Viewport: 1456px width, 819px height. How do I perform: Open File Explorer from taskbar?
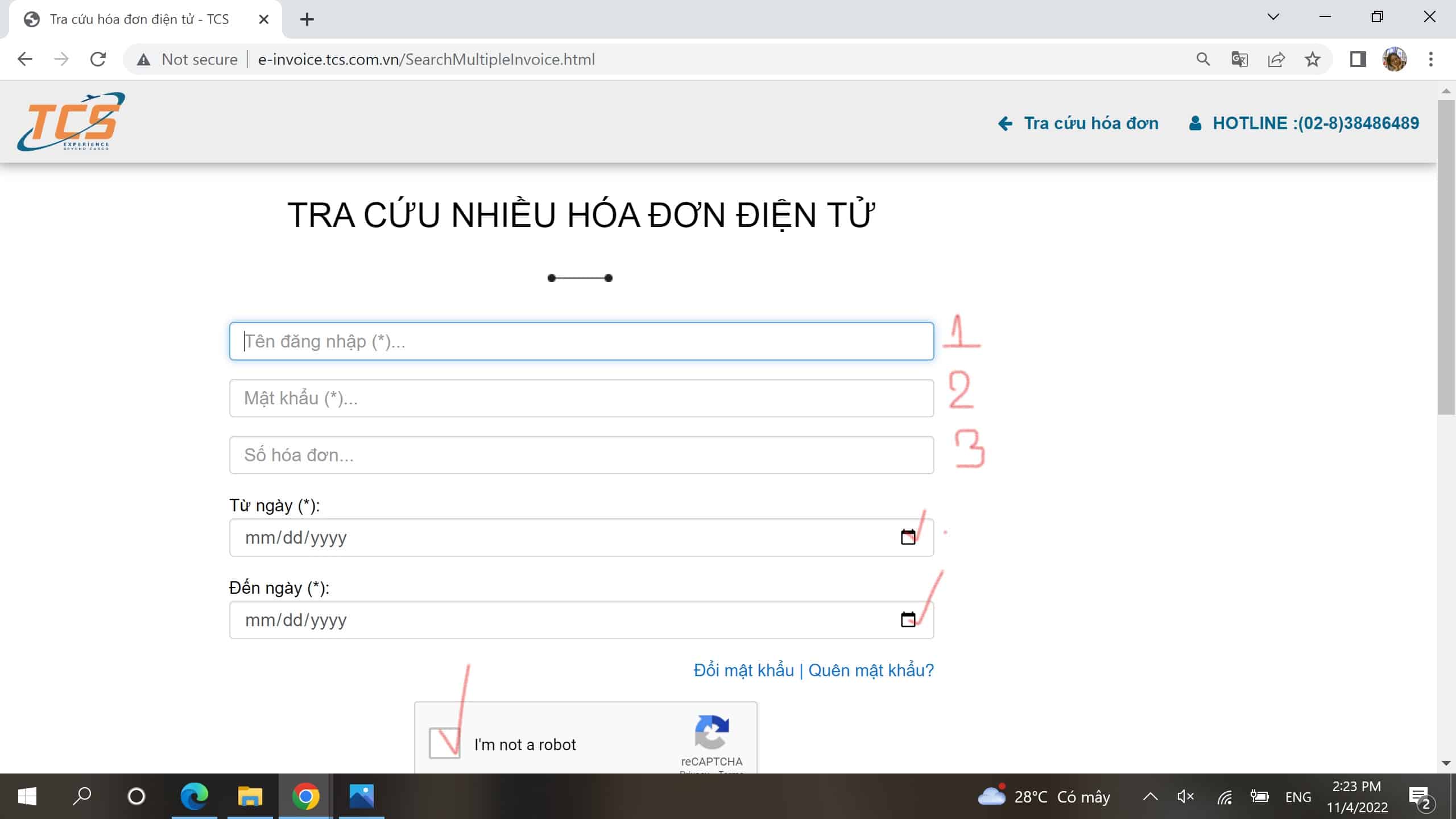tap(250, 796)
